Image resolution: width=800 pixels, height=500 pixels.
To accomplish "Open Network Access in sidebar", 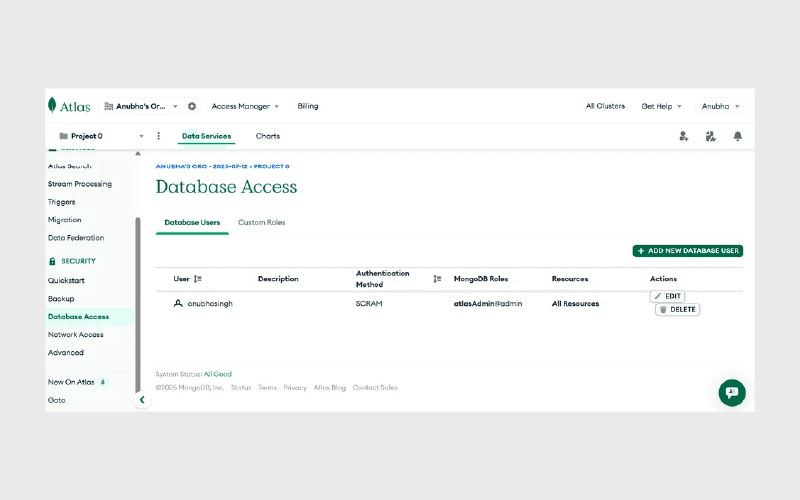I will pos(76,334).
